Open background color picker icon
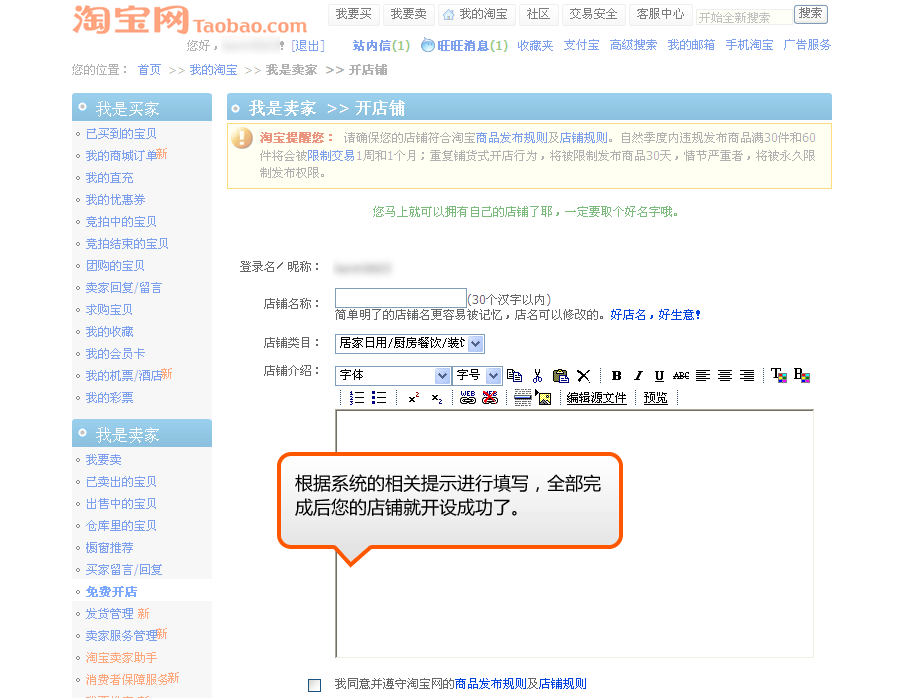900x698 pixels. [x=801, y=375]
